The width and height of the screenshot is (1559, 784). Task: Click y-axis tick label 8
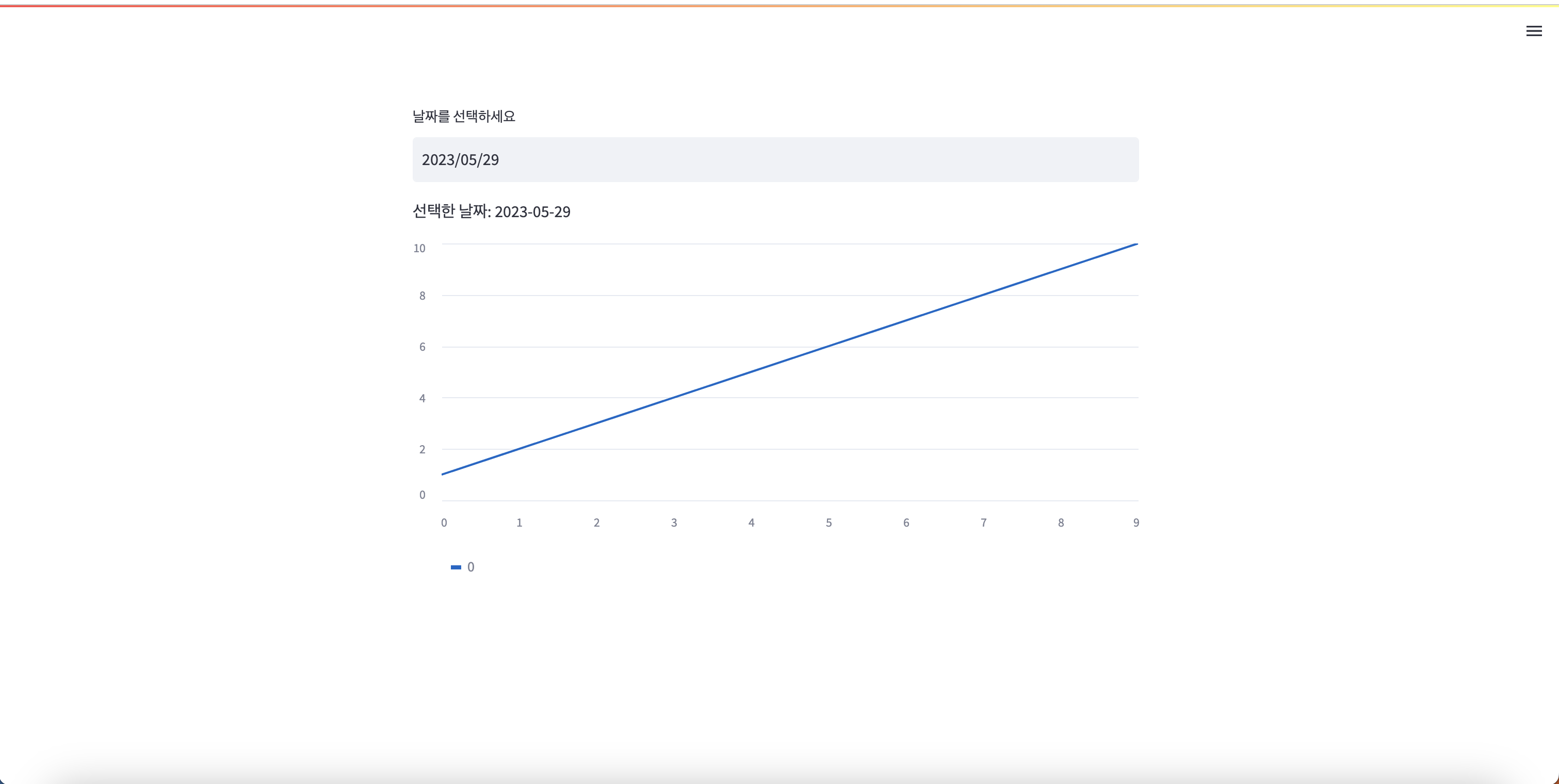click(x=423, y=296)
